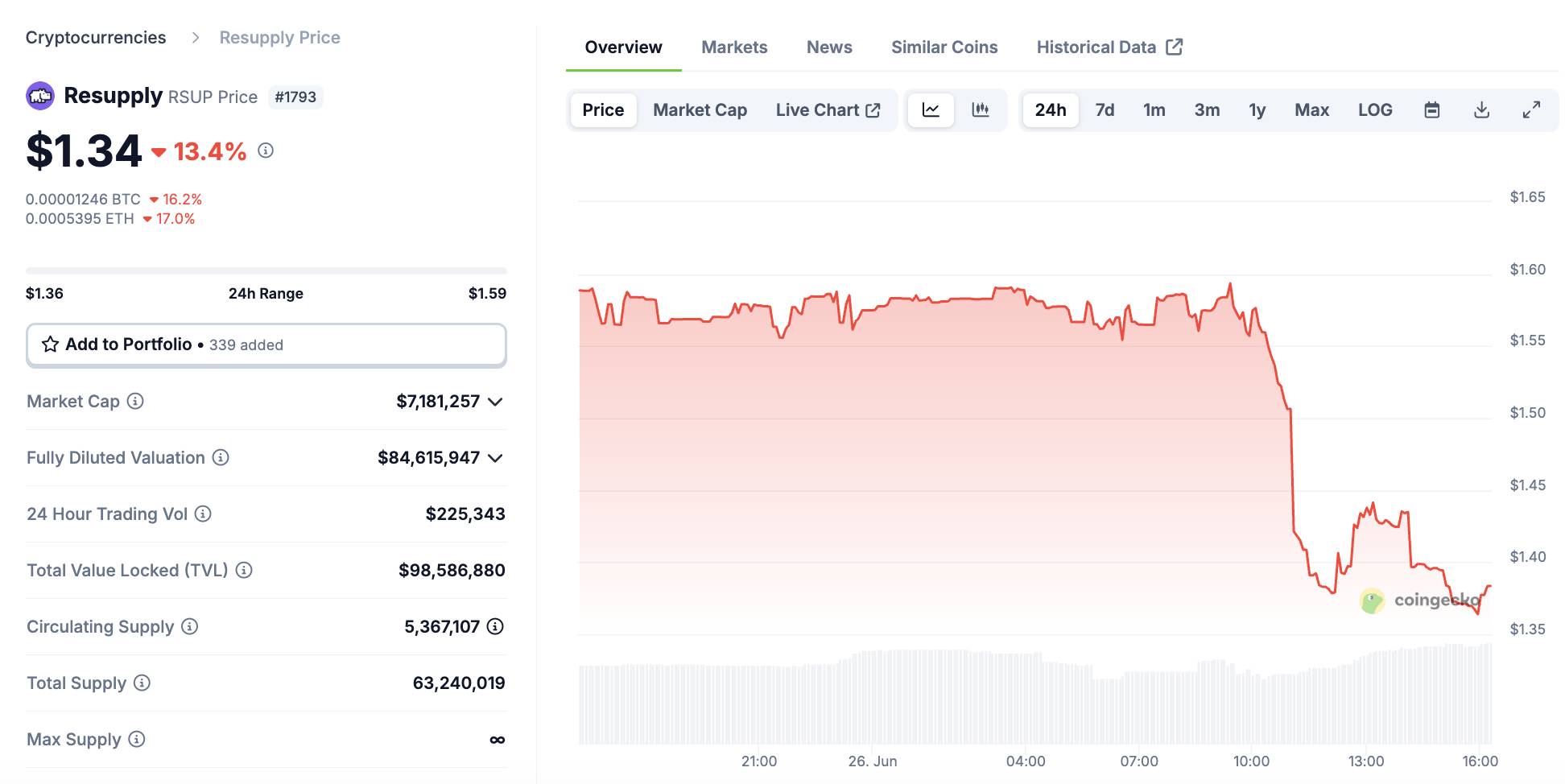Click Resupply Price breadcrumb text

279,38
